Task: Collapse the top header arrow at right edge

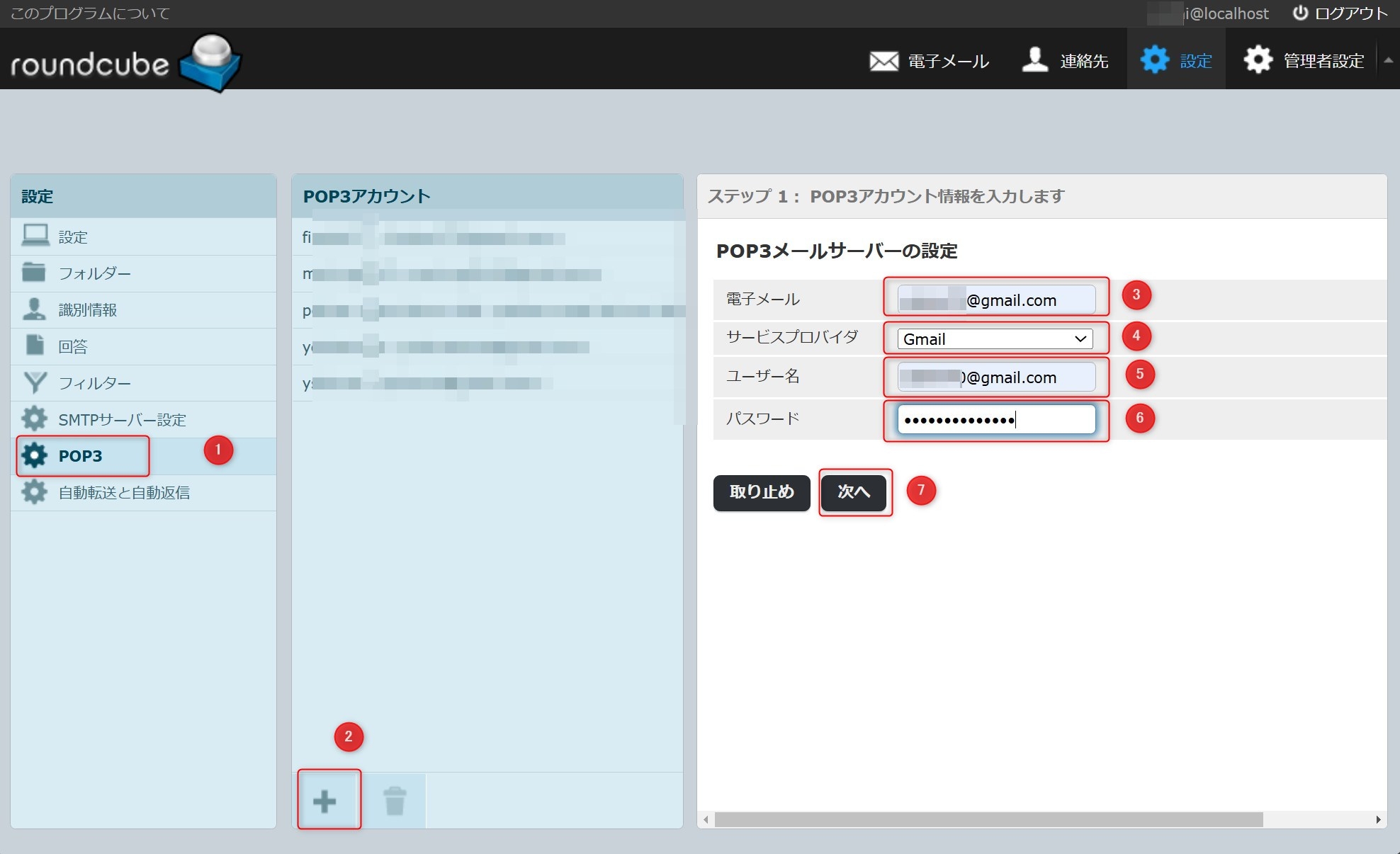Action: point(1388,61)
